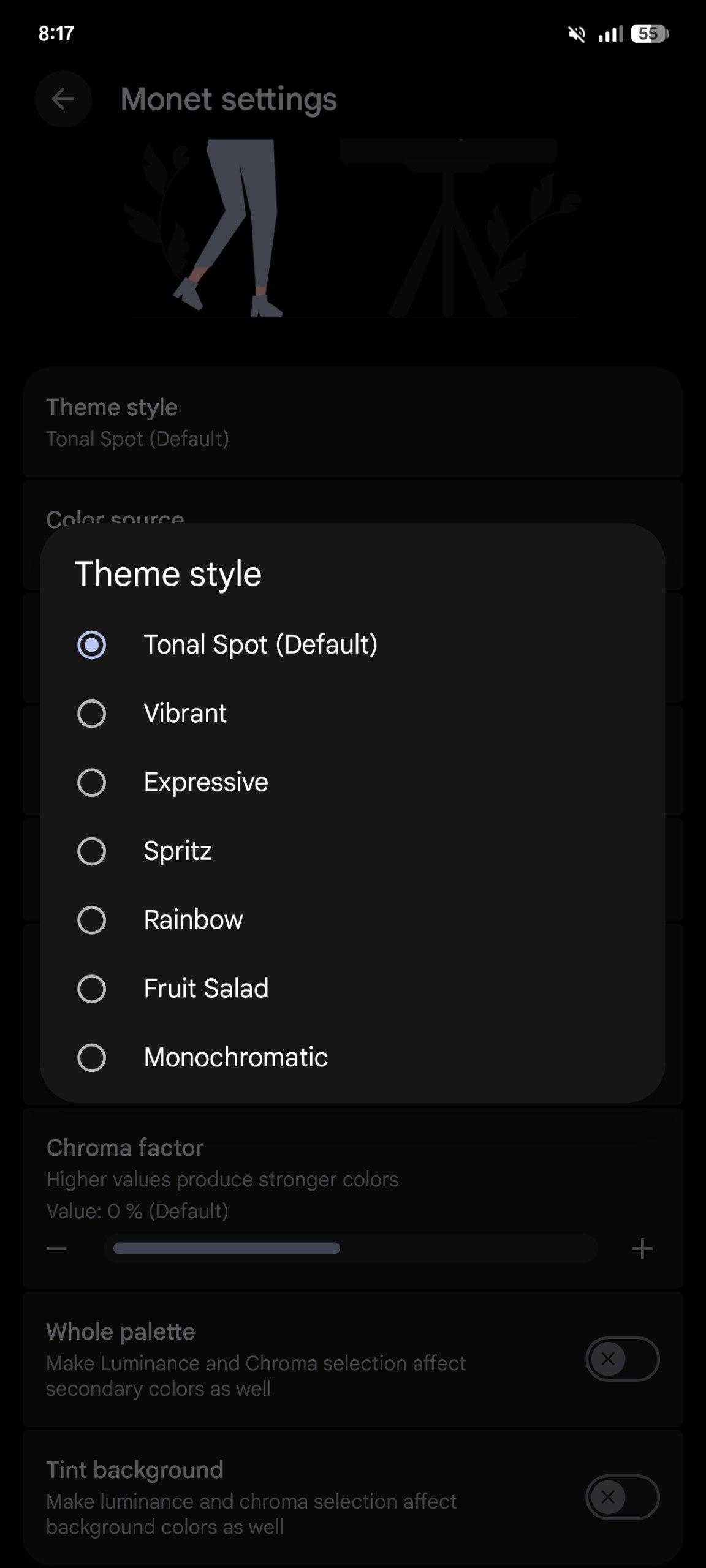Tap the muted sound status icon
This screenshot has width=706, height=1568.
coord(577,34)
